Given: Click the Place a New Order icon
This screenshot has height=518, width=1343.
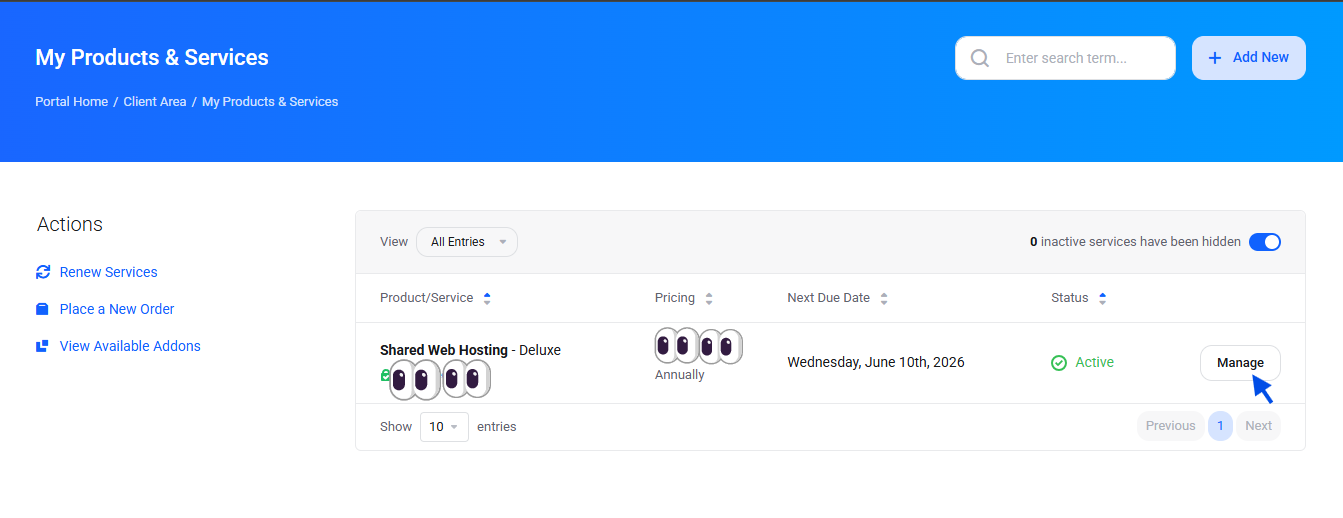Looking at the screenshot, I should click(43, 309).
